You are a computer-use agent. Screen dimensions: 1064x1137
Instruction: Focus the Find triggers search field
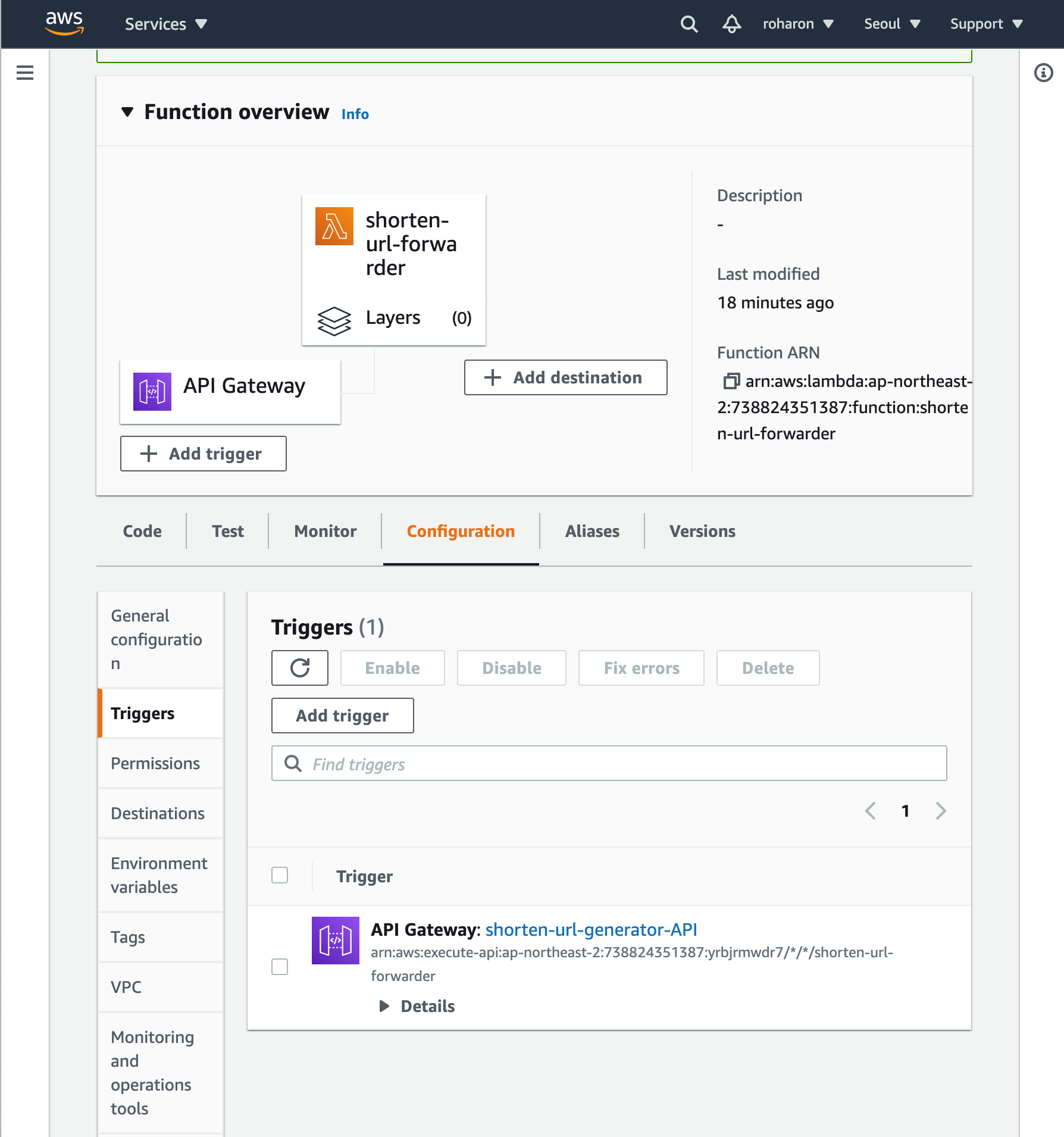[609, 763]
